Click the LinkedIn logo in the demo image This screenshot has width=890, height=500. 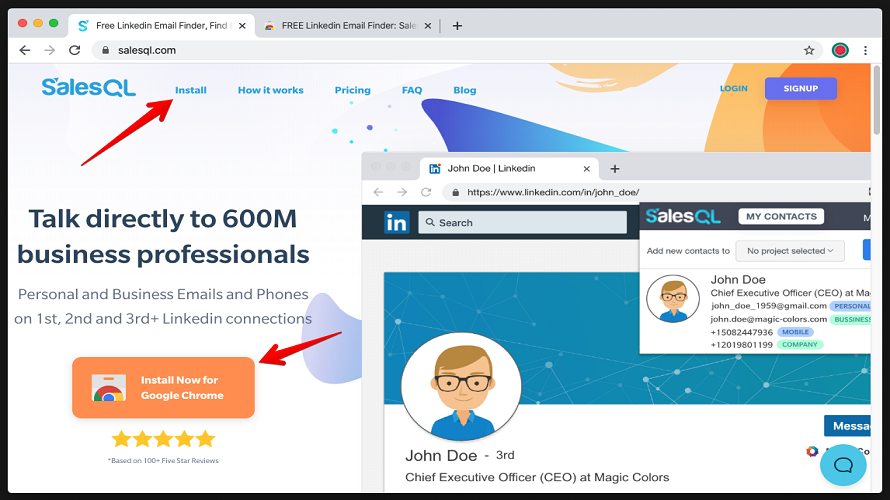tap(396, 222)
